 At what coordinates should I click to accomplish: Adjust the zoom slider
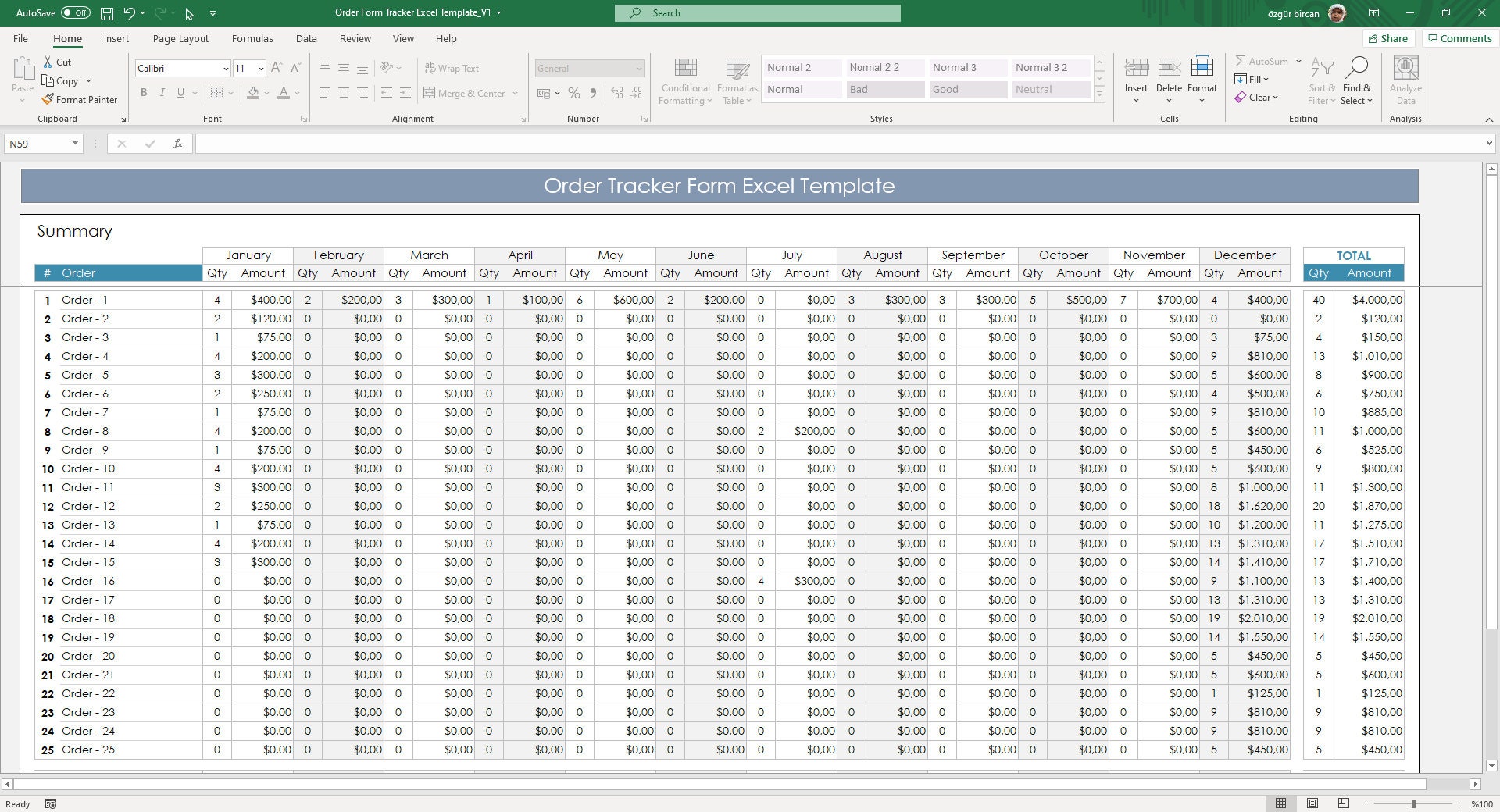(x=1414, y=803)
